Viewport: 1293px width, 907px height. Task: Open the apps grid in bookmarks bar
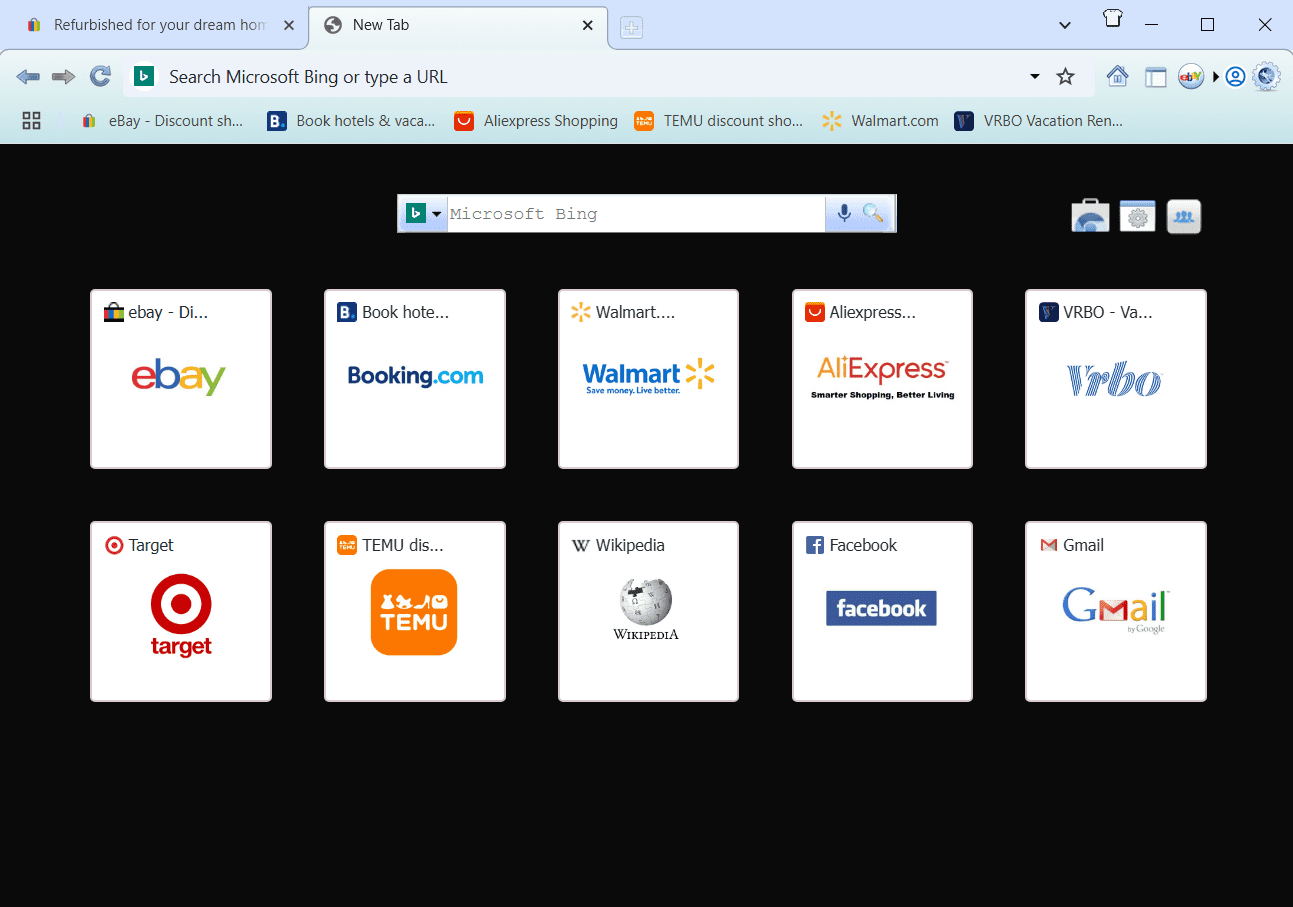(31, 121)
